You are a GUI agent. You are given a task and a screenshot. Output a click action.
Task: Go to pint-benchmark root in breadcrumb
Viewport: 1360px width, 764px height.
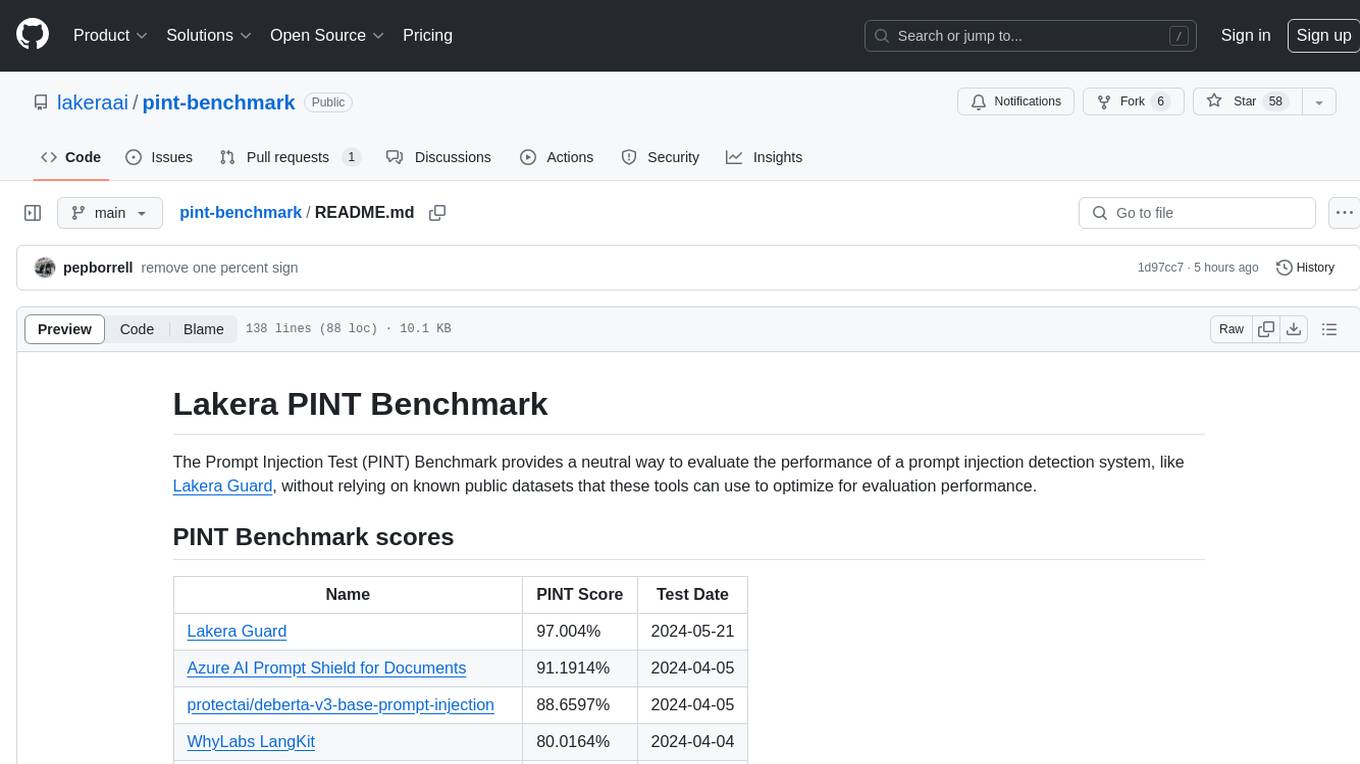click(x=240, y=212)
